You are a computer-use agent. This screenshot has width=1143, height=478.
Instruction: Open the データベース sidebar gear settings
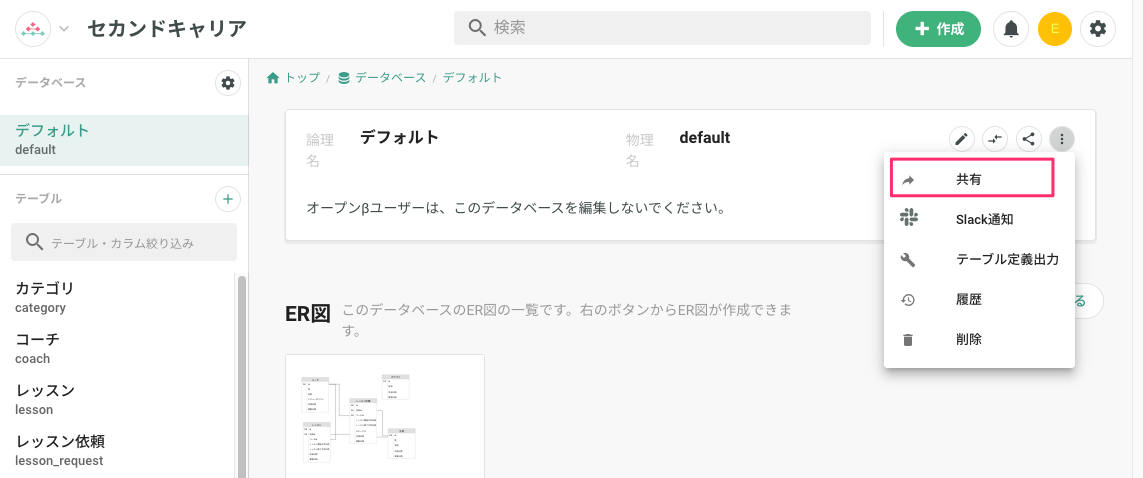pos(228,83)
